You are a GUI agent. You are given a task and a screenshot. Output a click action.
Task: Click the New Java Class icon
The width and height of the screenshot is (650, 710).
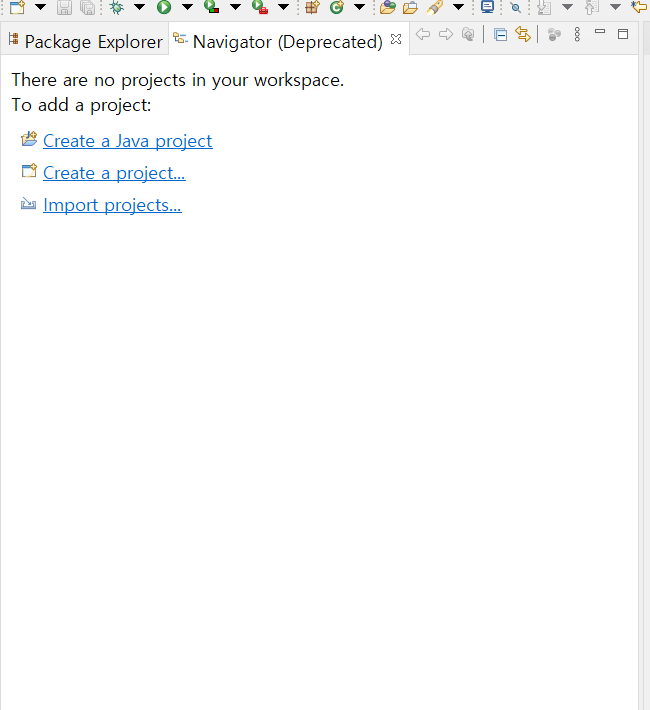pyautogui.click(x=337, y=7)
